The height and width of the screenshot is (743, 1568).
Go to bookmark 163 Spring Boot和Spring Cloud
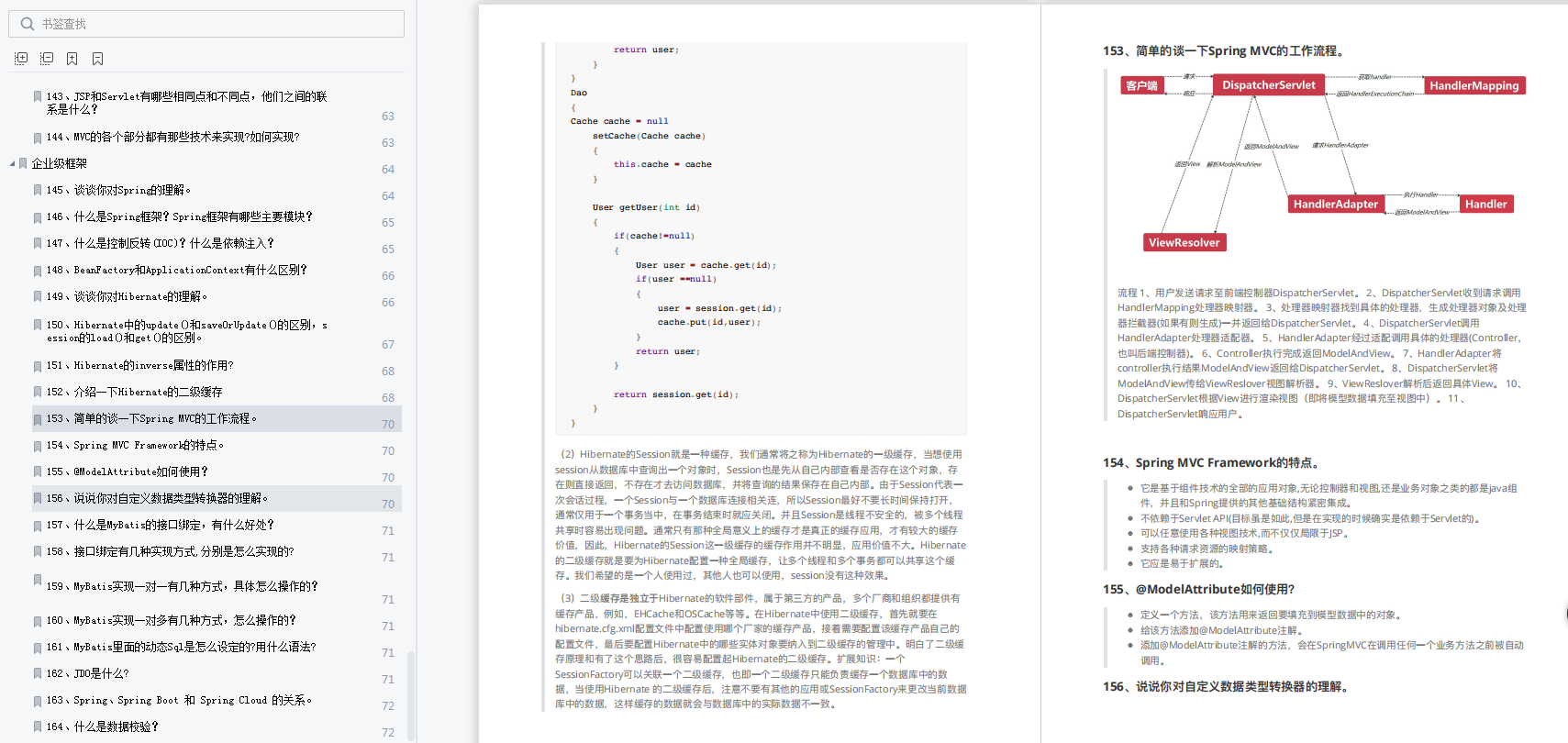(x=180, y=700)
